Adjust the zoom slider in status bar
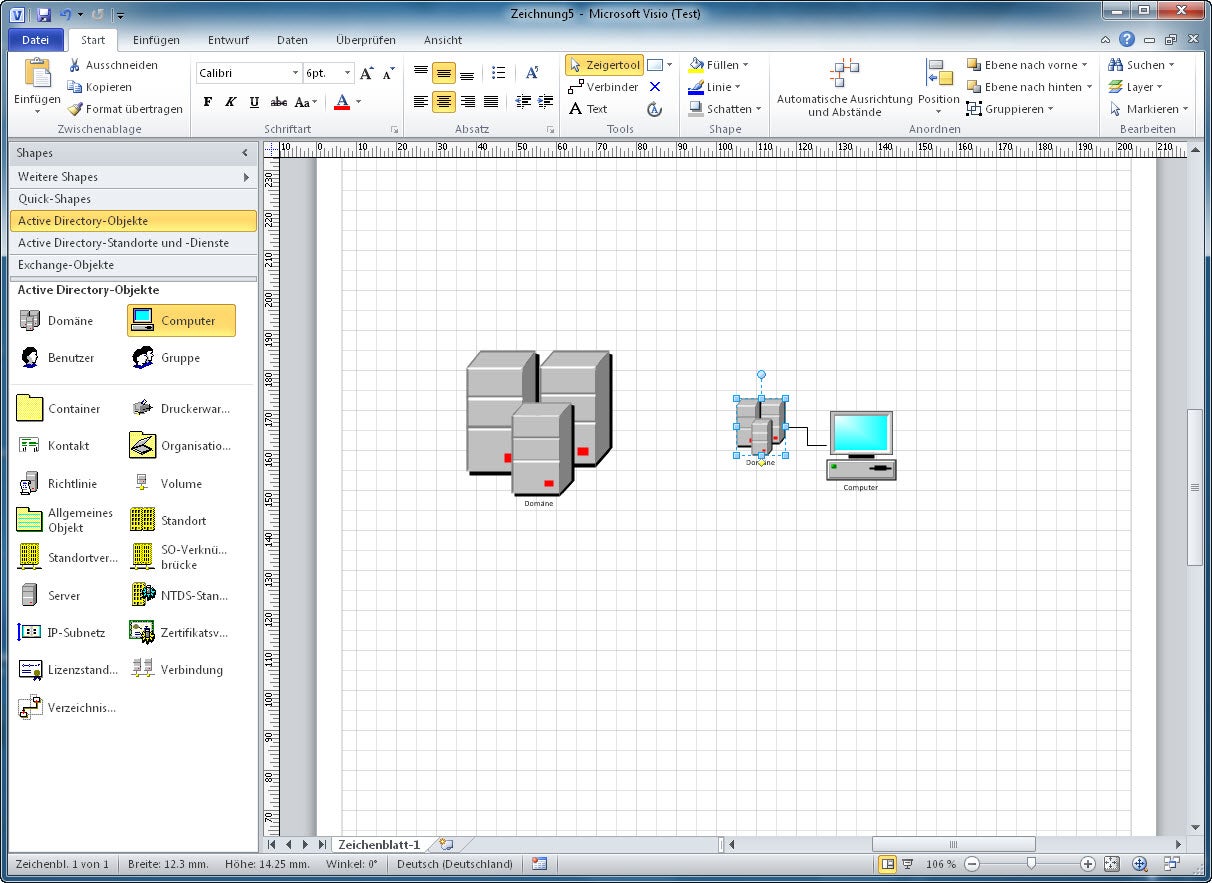Screen dimensions: 1212x883 (x=1030, y=864)
